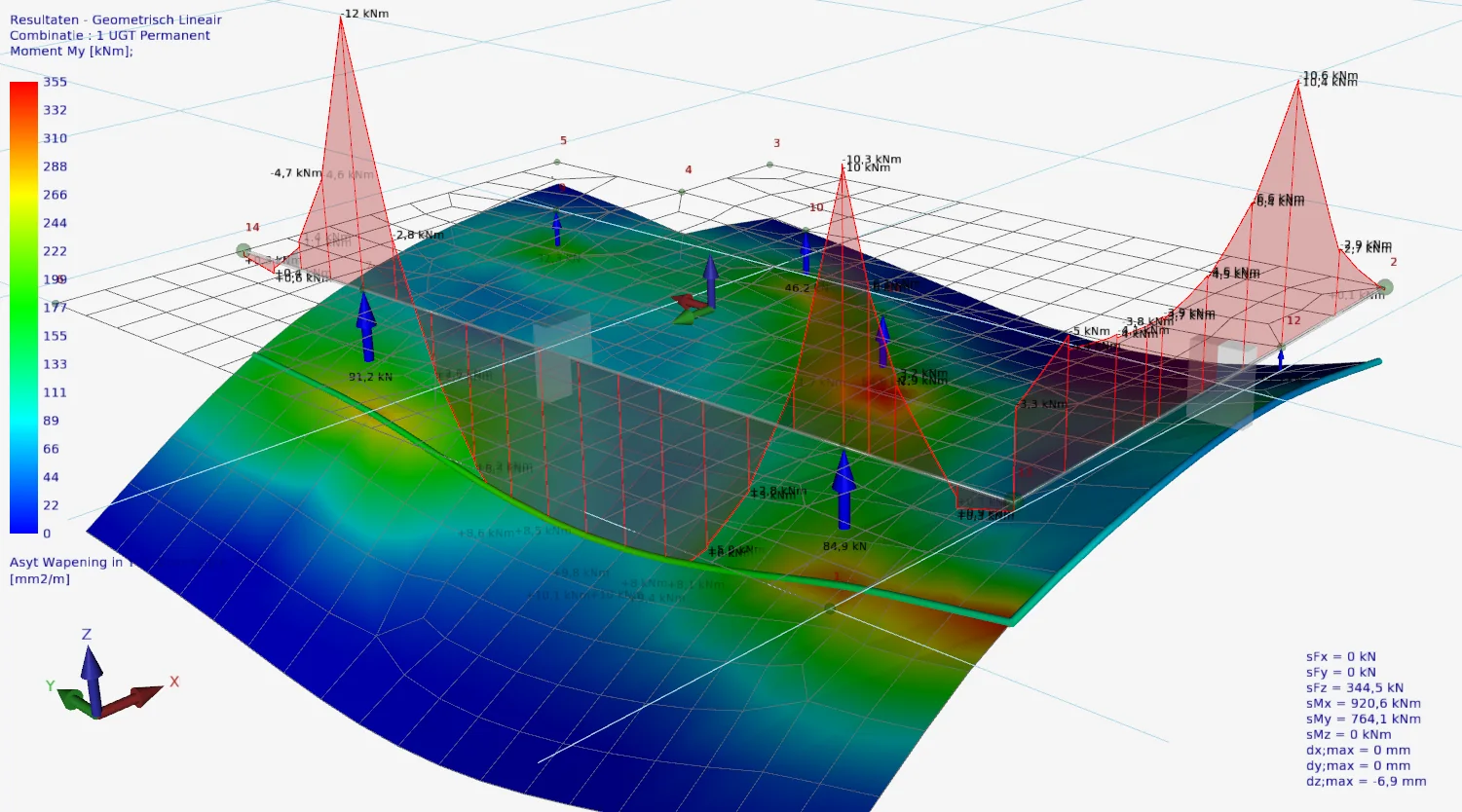Click the green support sphere at node 14
1462x812 pixels.
(244, 251)
